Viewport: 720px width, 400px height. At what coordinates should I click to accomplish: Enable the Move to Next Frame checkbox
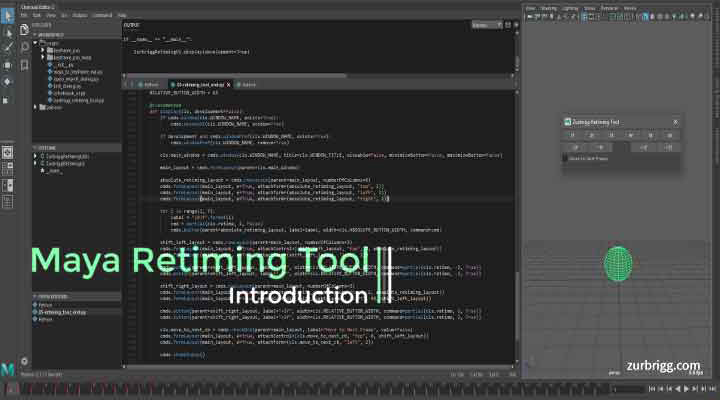pyautogui.click(x=565, y=158)
